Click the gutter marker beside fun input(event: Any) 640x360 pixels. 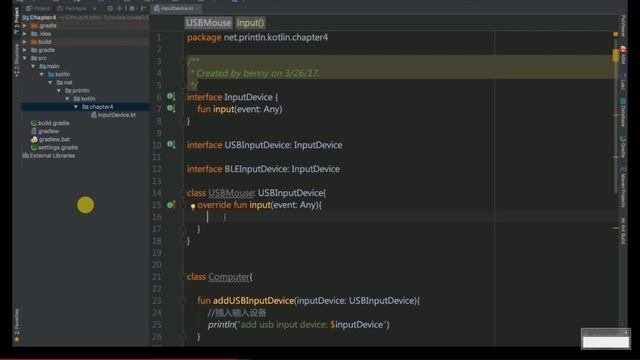tap(171, 108)
